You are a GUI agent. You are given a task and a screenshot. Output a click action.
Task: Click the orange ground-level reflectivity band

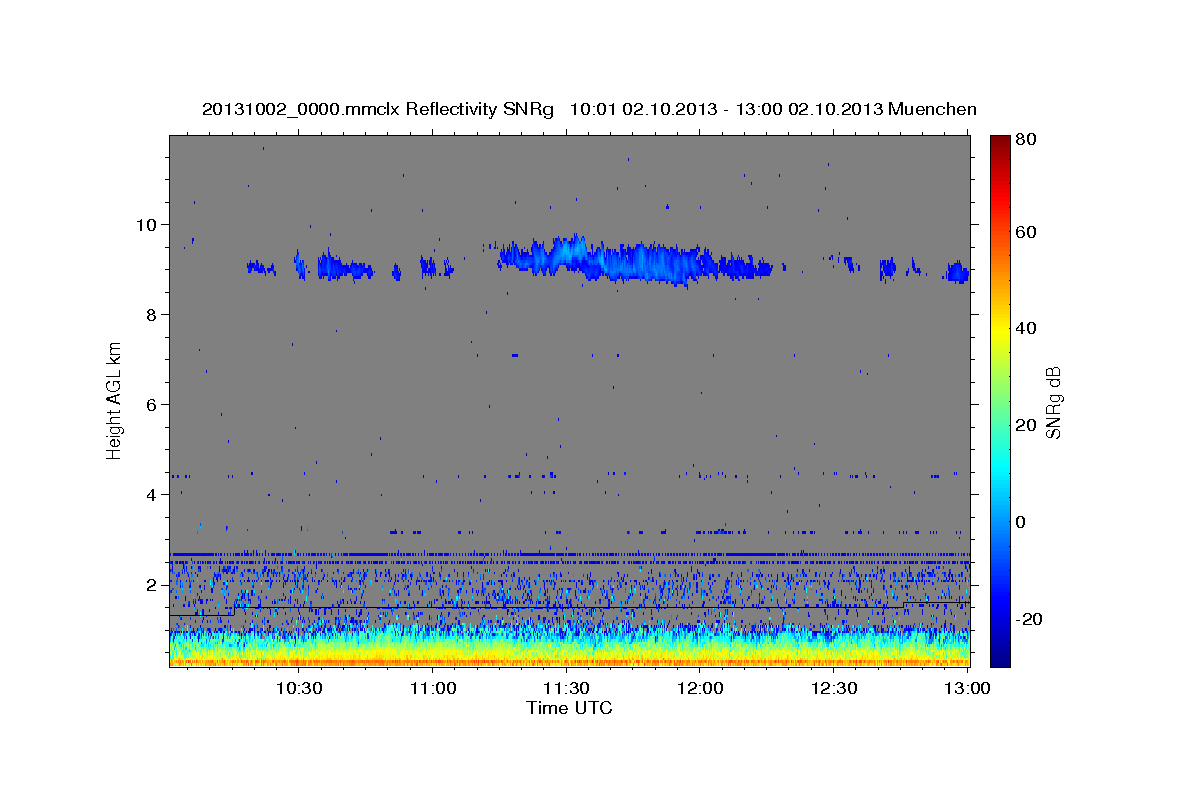tap(569, 660)
